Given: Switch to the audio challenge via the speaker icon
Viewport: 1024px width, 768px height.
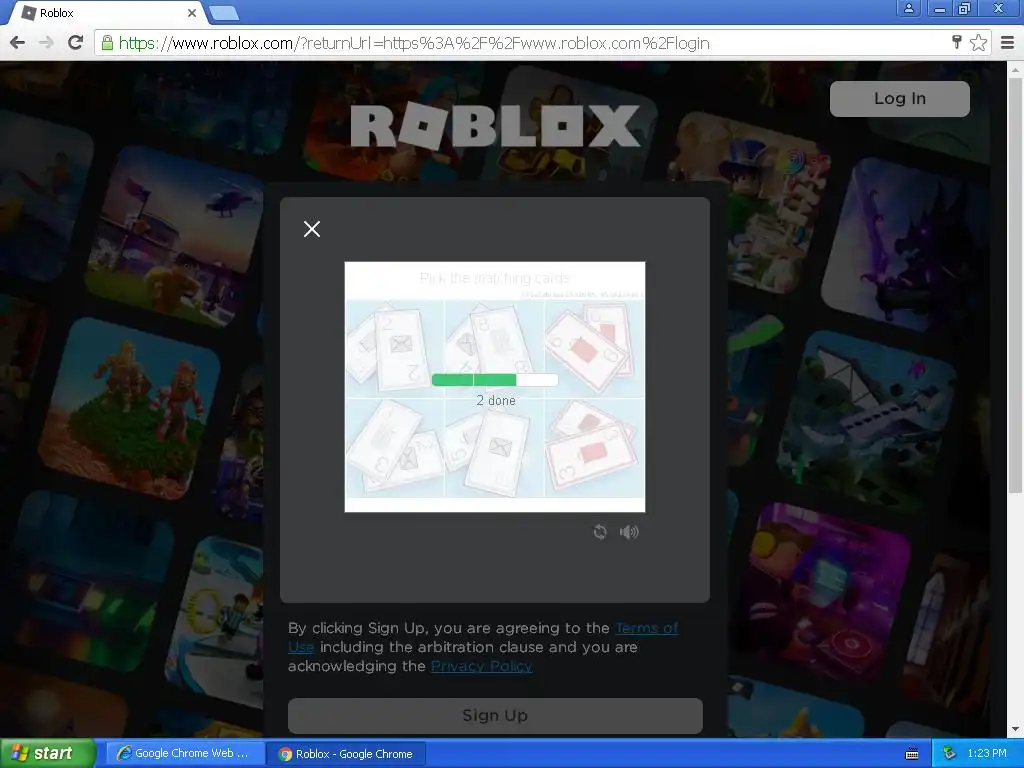Looking at the screenshot, I should (x=629, y=532).
